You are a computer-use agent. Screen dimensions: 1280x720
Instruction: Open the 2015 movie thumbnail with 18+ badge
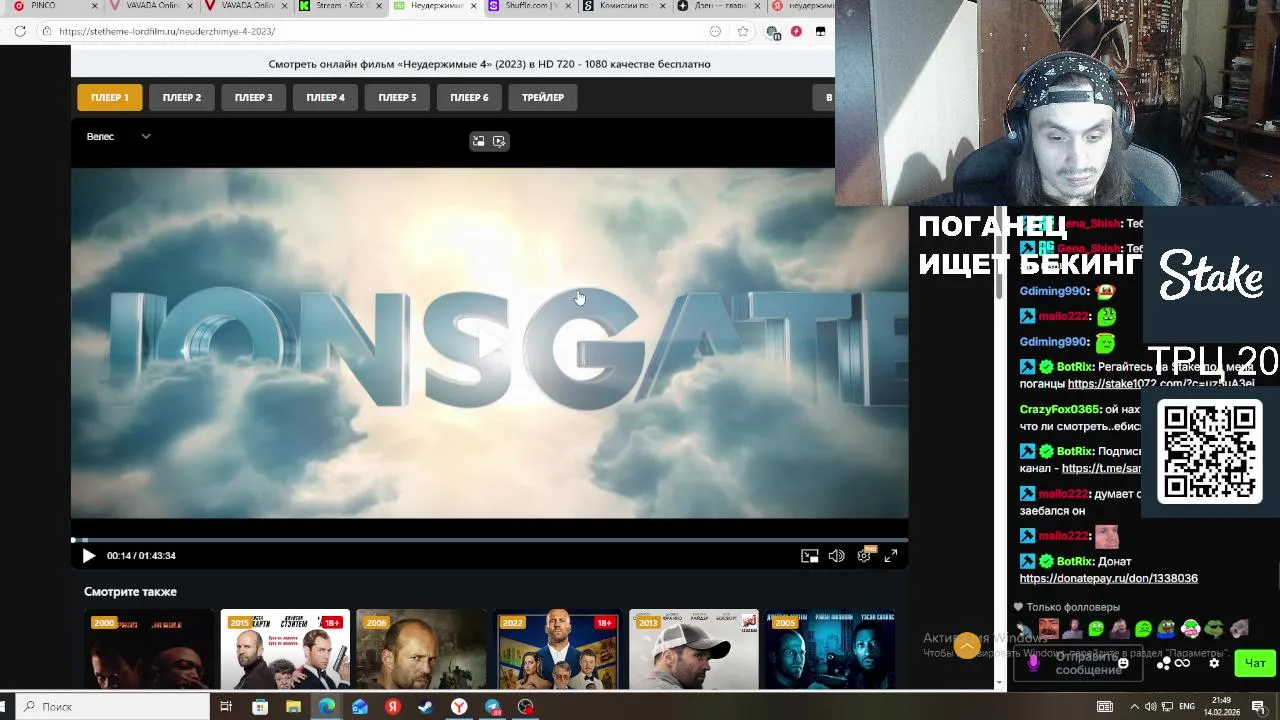point(285,650)
